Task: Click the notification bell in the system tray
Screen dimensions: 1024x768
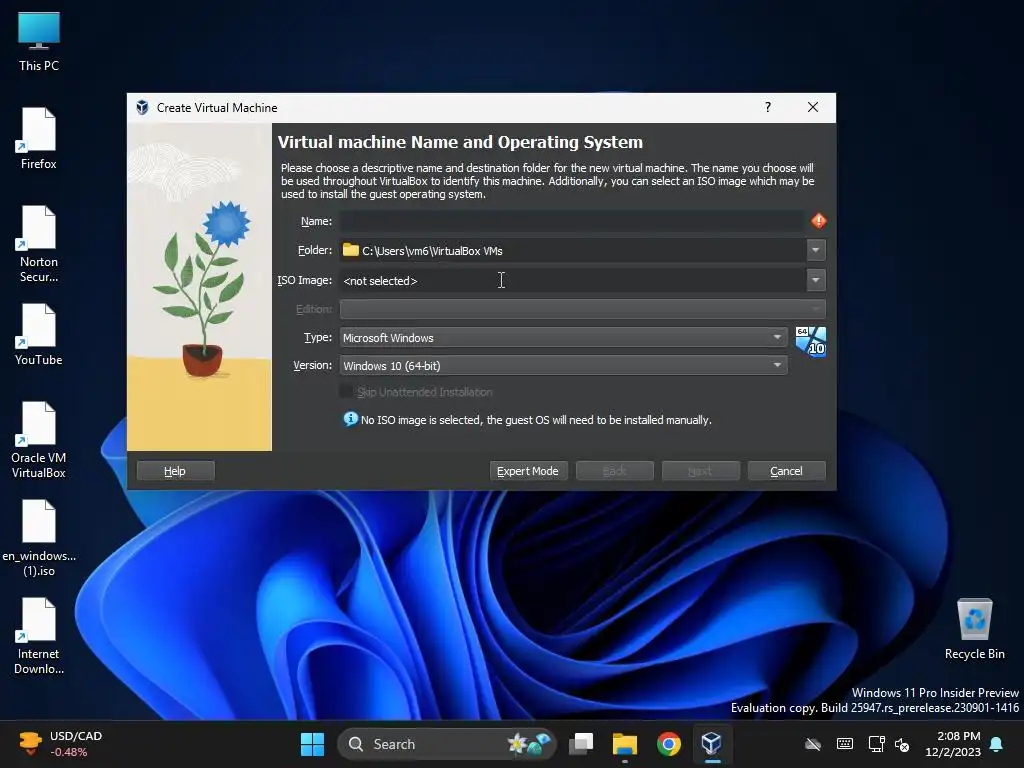Action: (996, 744)
